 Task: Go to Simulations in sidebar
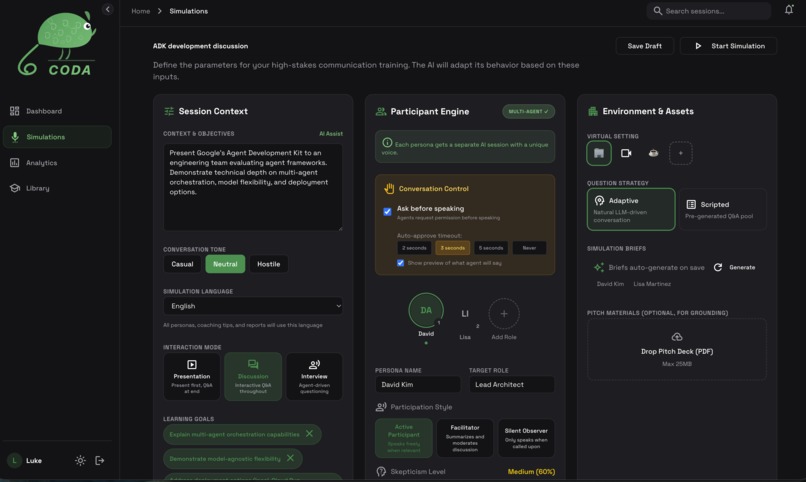pyautogui.click(x=57, y=137)
